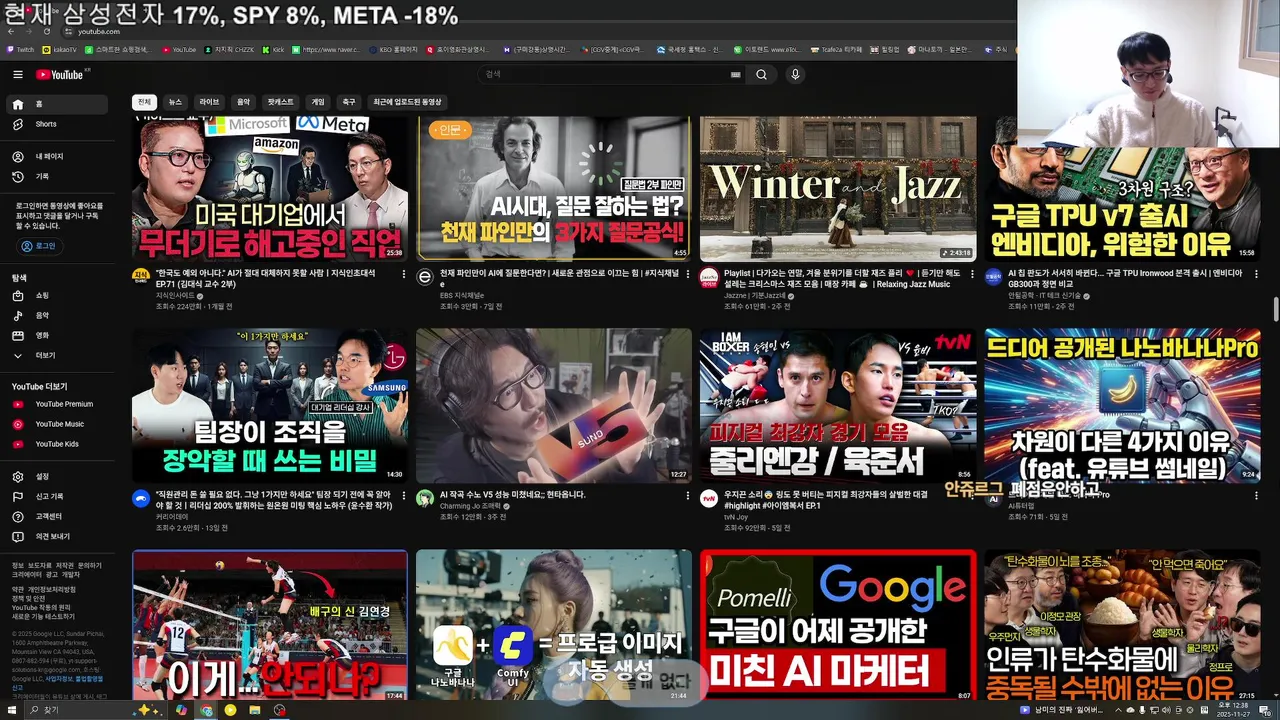Screen dimensions: 1280x720
Task: Open kakaoTV bookmark
Action: point(59,49)
